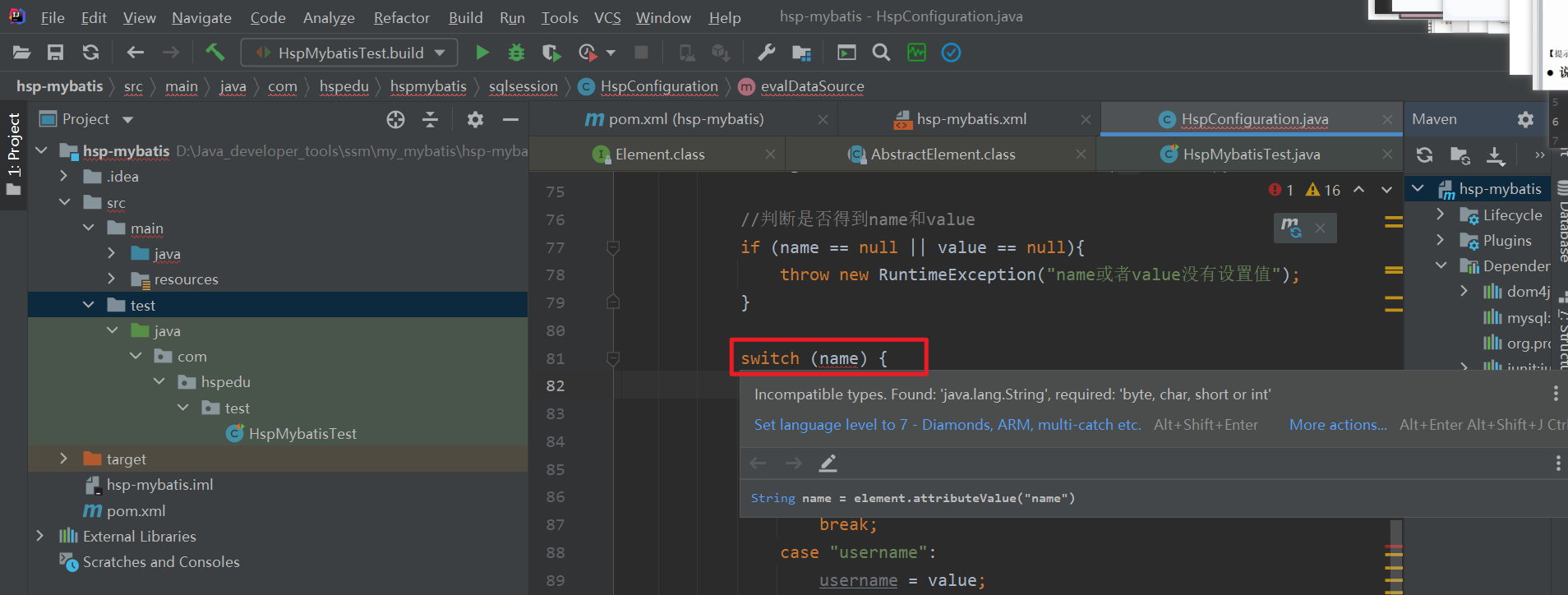Expand the target folder

point(64,459)
